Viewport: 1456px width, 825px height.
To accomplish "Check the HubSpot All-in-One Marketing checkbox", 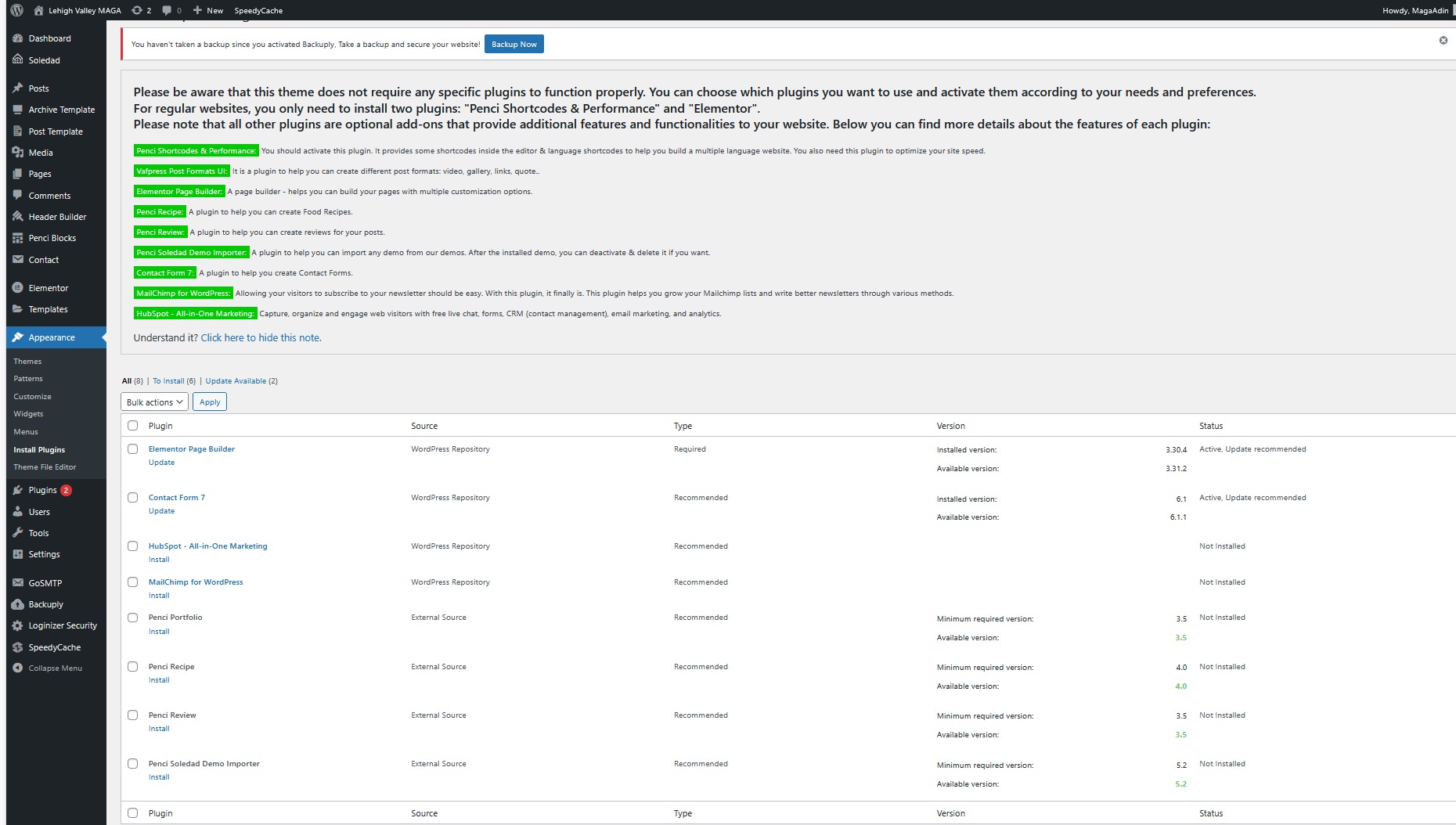I will point(132,546).
